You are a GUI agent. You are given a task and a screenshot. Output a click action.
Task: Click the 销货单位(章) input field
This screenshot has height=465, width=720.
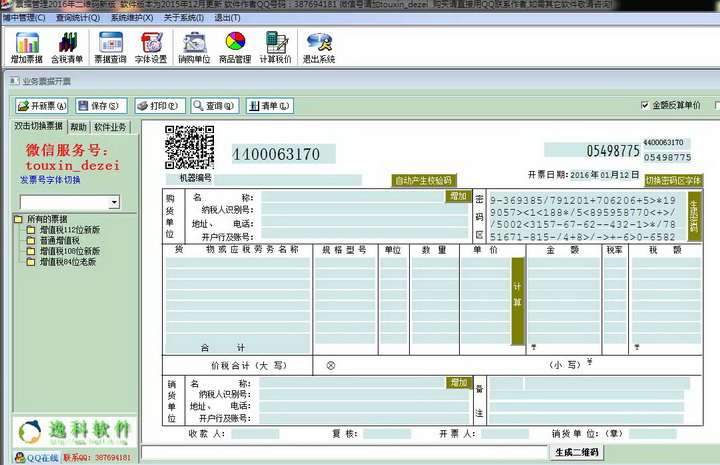(652, 434)
